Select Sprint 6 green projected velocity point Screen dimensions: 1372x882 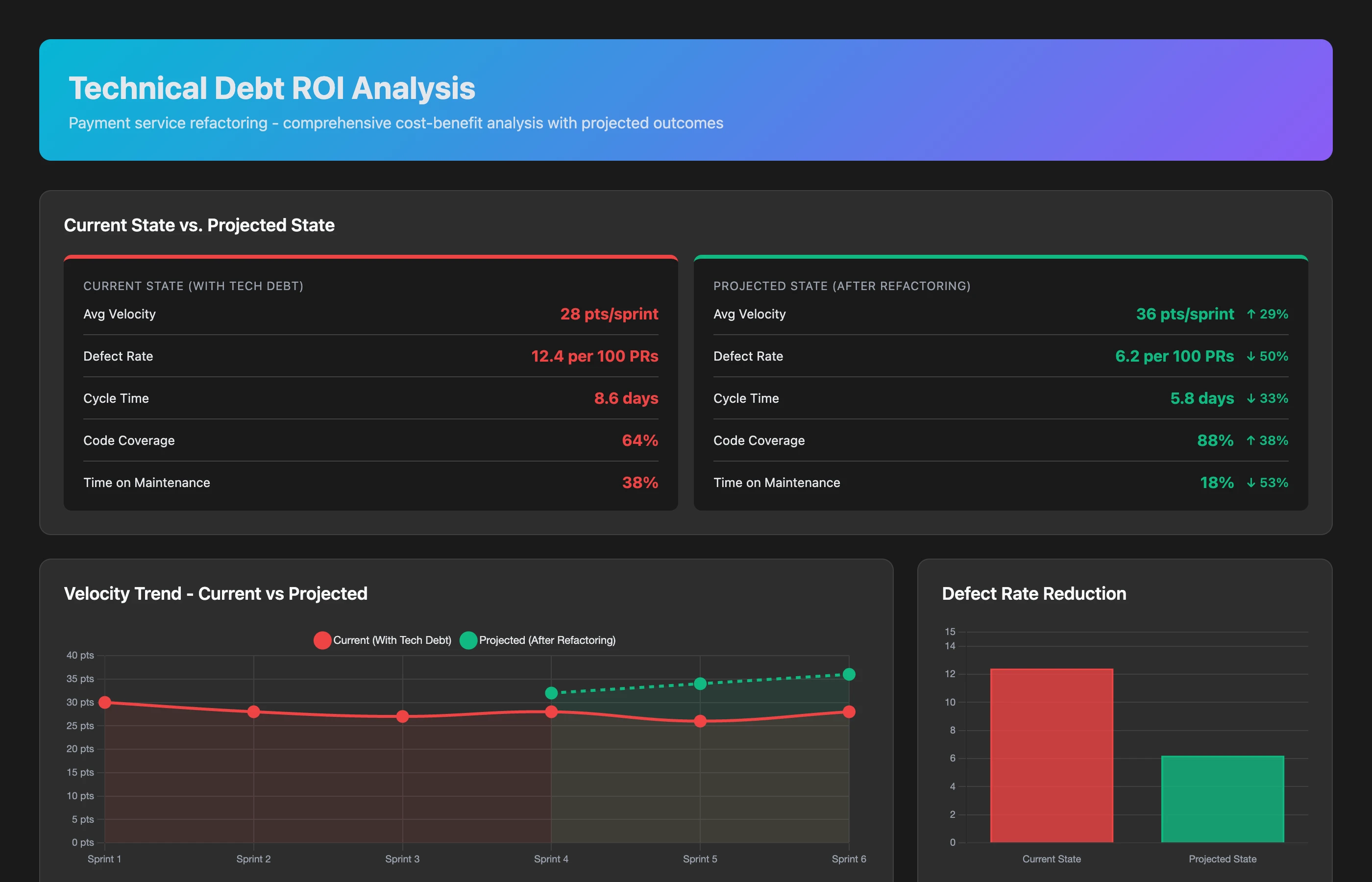point(849,674)
